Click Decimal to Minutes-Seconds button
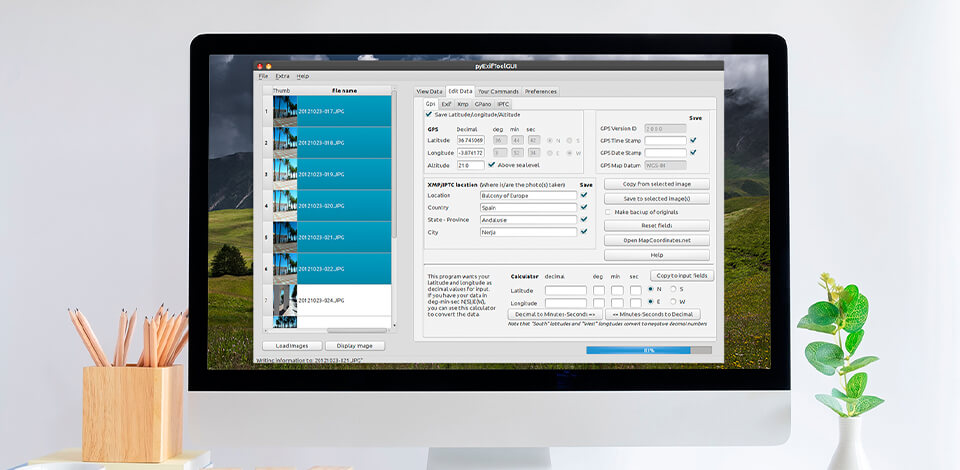 click(555, 314)
